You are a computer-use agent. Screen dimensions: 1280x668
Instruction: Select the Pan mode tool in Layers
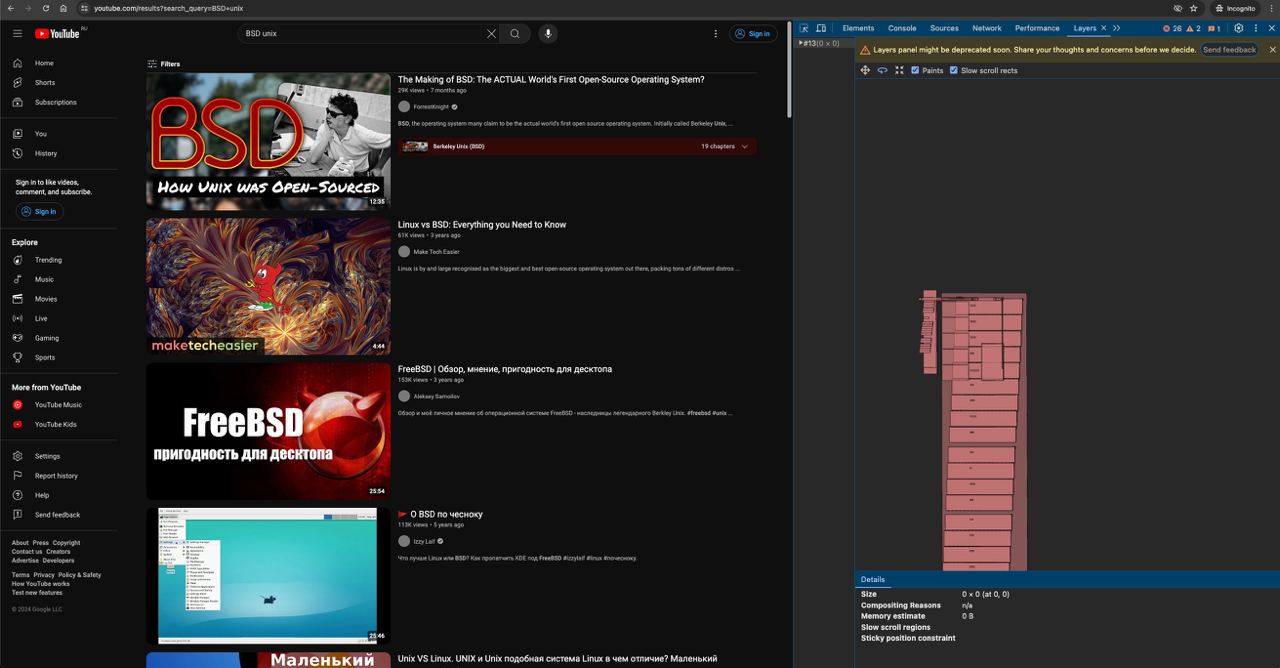(x=865, y=70)
